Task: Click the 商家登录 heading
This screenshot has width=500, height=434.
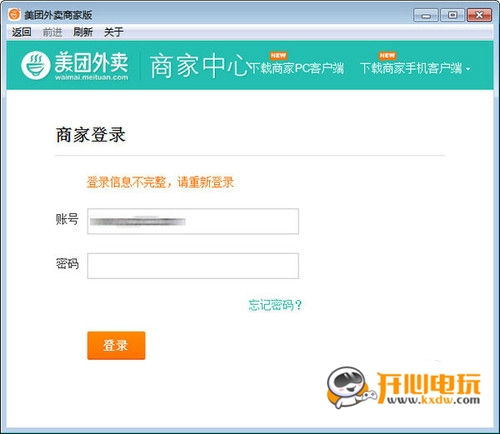Action: pos(91,135)
